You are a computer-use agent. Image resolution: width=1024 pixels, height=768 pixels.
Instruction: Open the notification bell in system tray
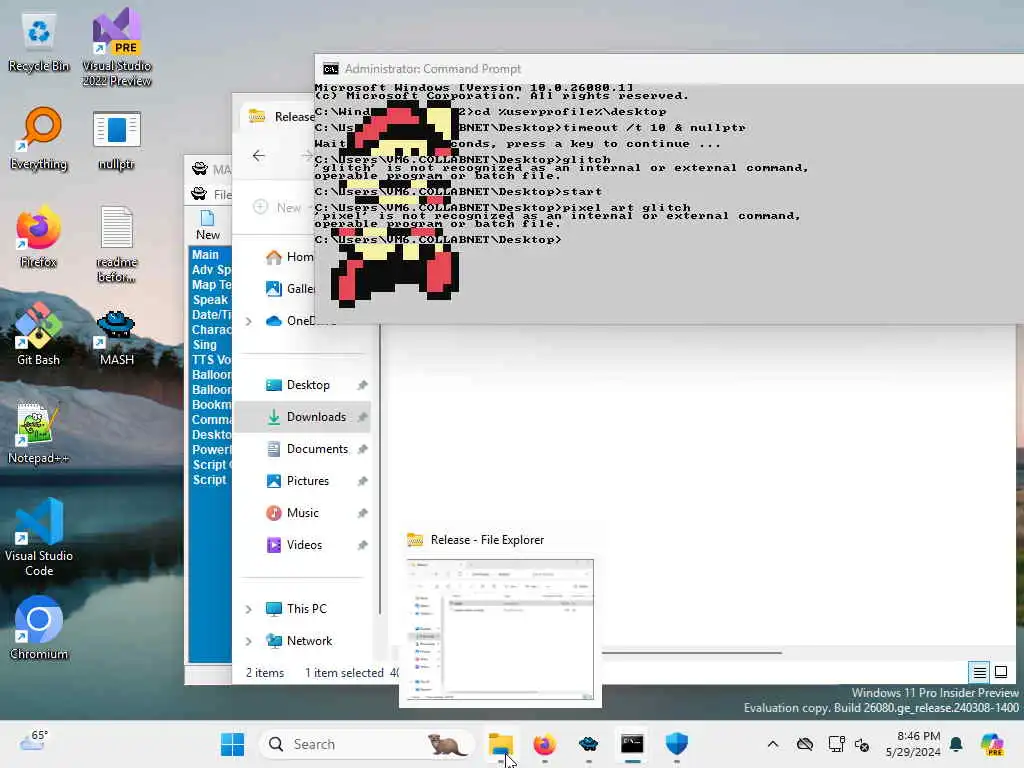click(x=956, y=744)
